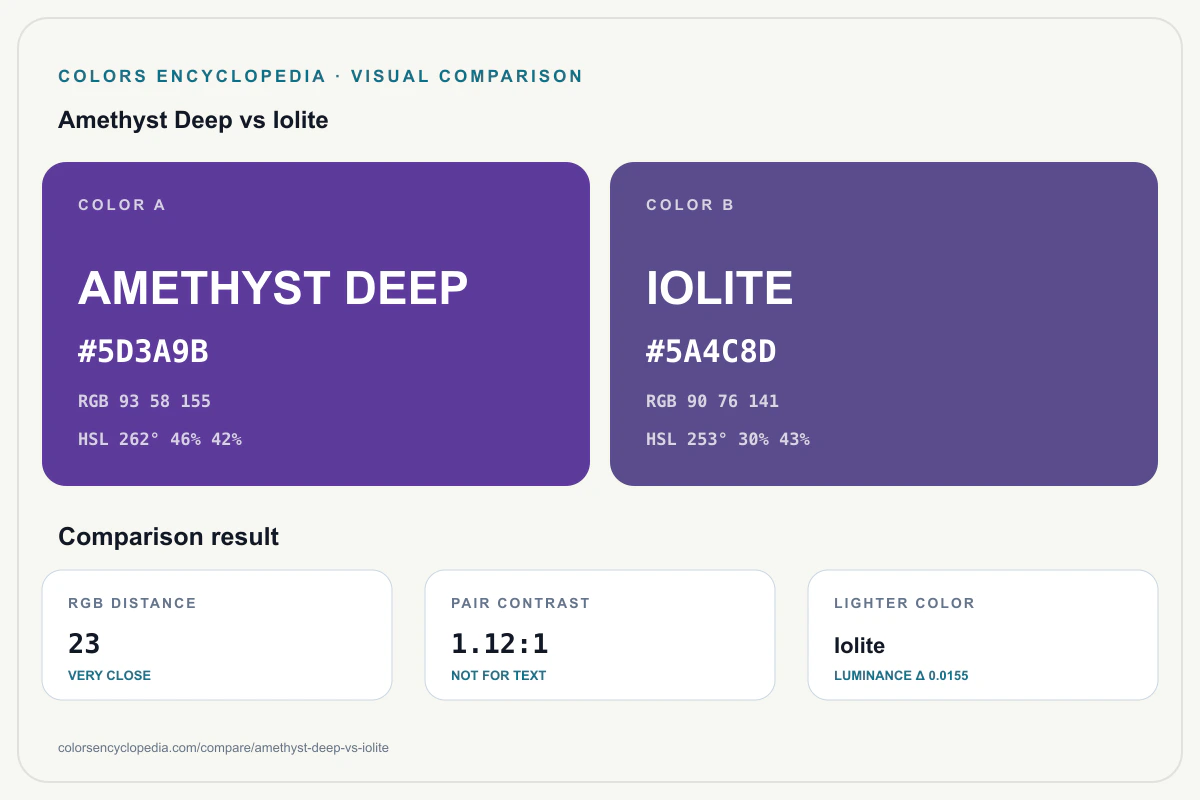Click the VERY CLOSE label
This screenshot has width=1200, height=800.
(x=109, y=675)
